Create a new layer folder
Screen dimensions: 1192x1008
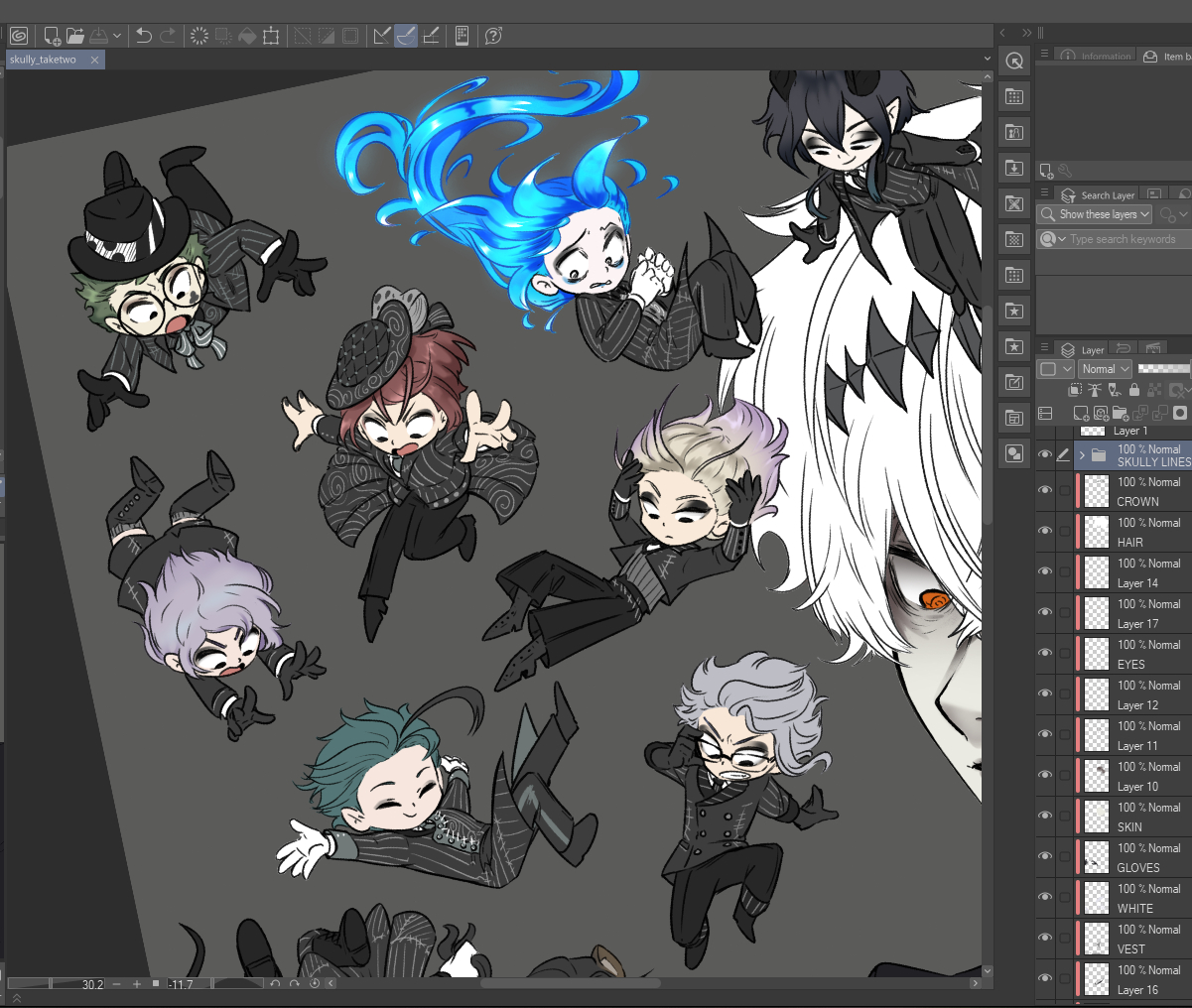pyautogui.click(x=1121, y=413)
